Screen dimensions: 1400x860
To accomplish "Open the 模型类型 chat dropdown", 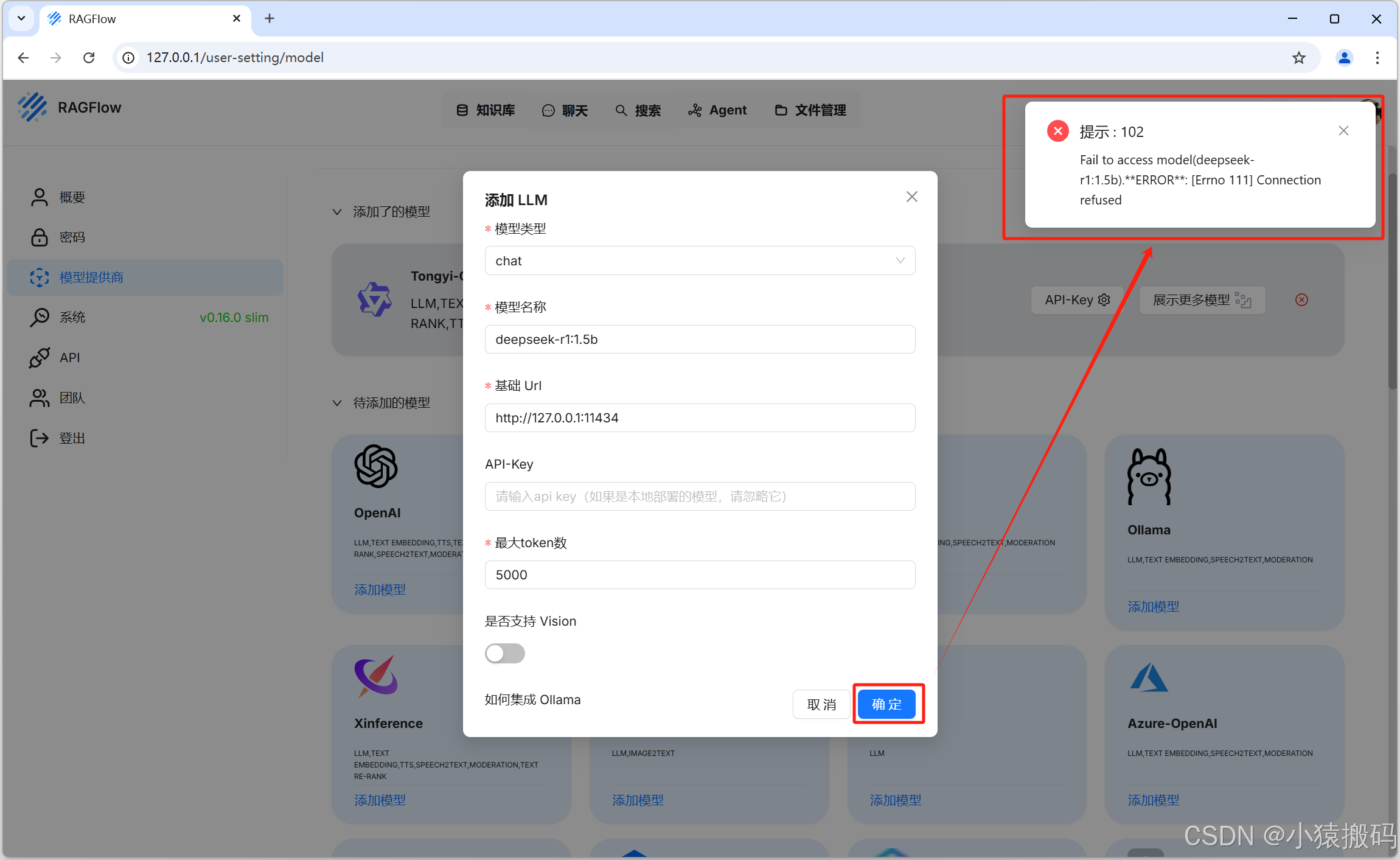I will coord(700,260).
